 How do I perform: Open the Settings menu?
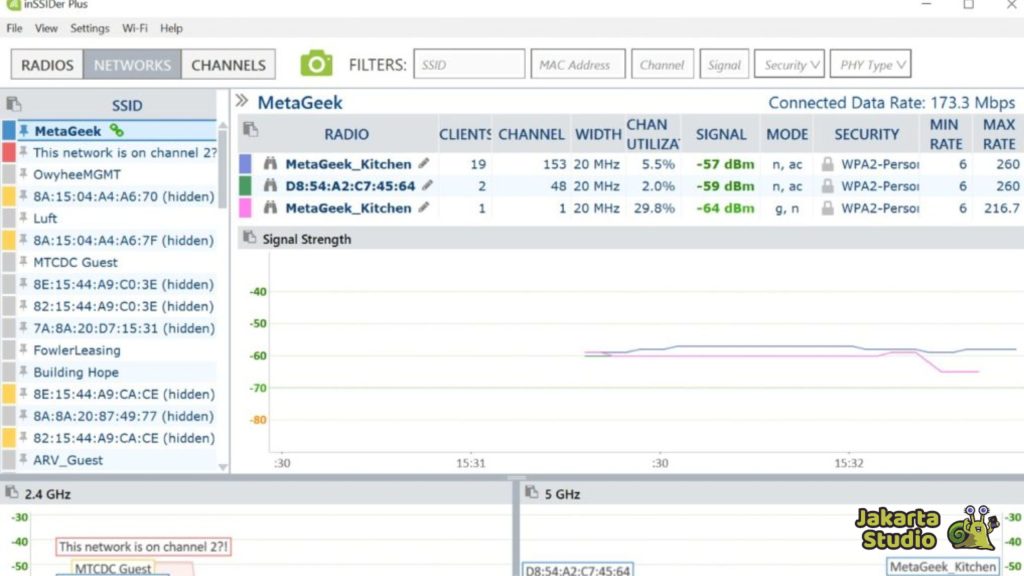[89, 28]
